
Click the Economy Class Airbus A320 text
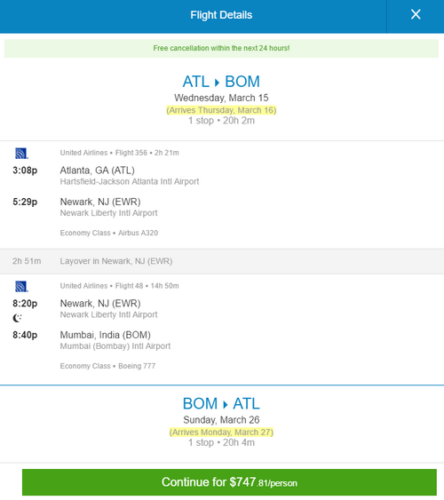(109, 233)
